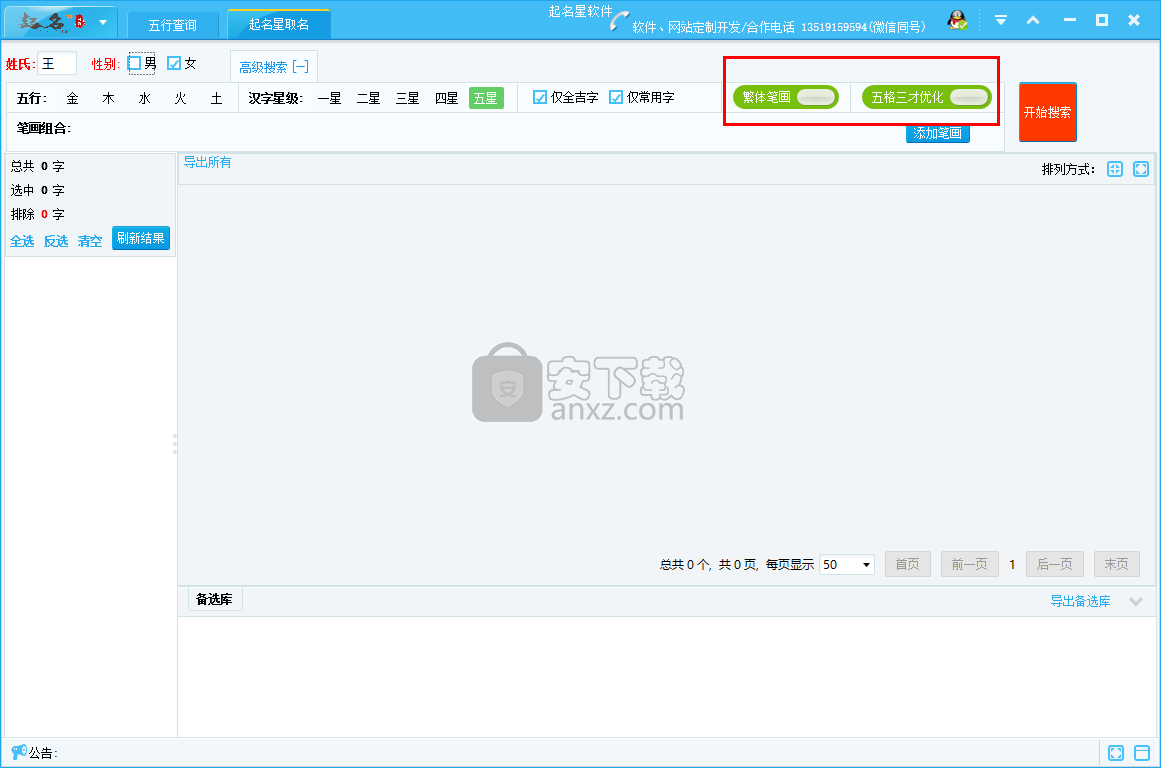Select the compact grid layout icon beside 排列方式
Image resolution: width=1161 pixels, height=768 pixels.
coord(1115,169)
